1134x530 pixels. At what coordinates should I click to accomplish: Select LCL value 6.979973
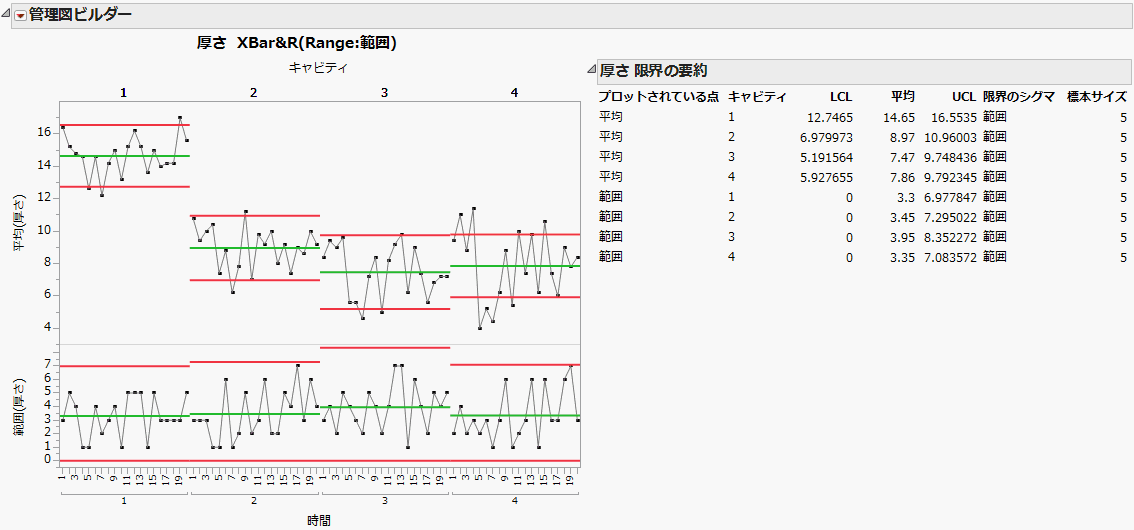(x=828, y=137)
